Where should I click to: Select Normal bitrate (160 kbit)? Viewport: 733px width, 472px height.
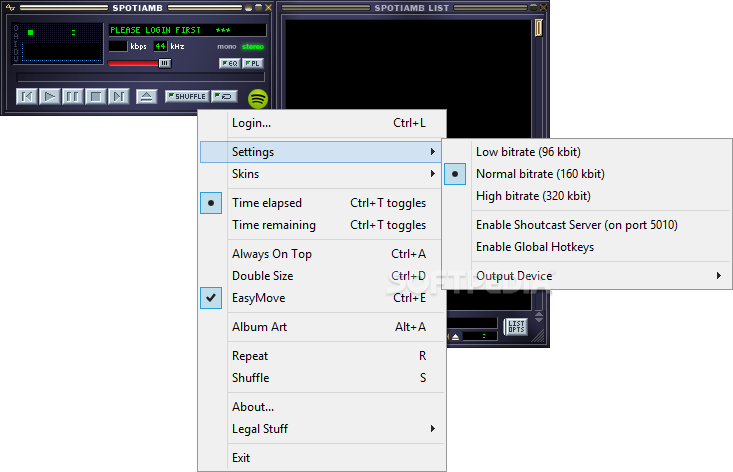tap(587, 174)
